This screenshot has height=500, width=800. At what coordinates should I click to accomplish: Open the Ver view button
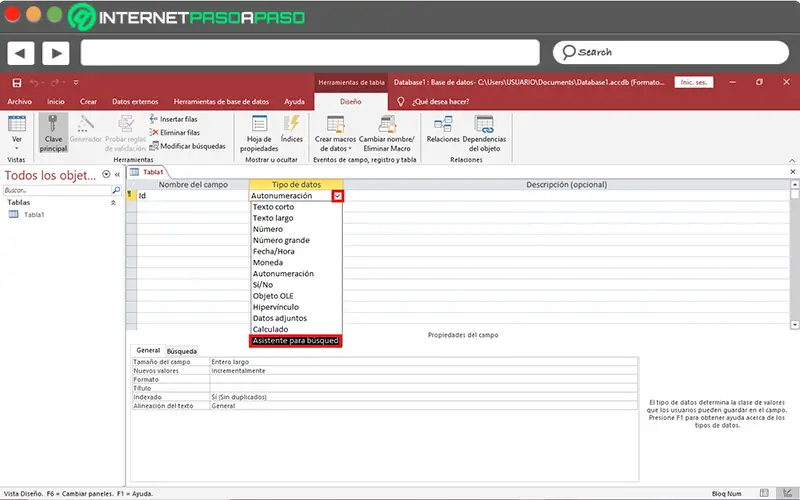point(16,133)
